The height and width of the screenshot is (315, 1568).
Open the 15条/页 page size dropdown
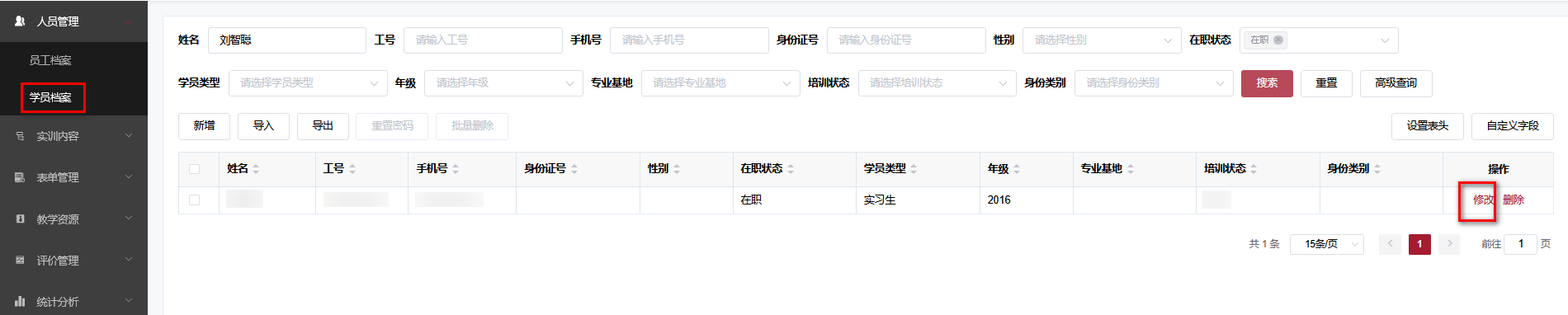[x=1327, y=244]
